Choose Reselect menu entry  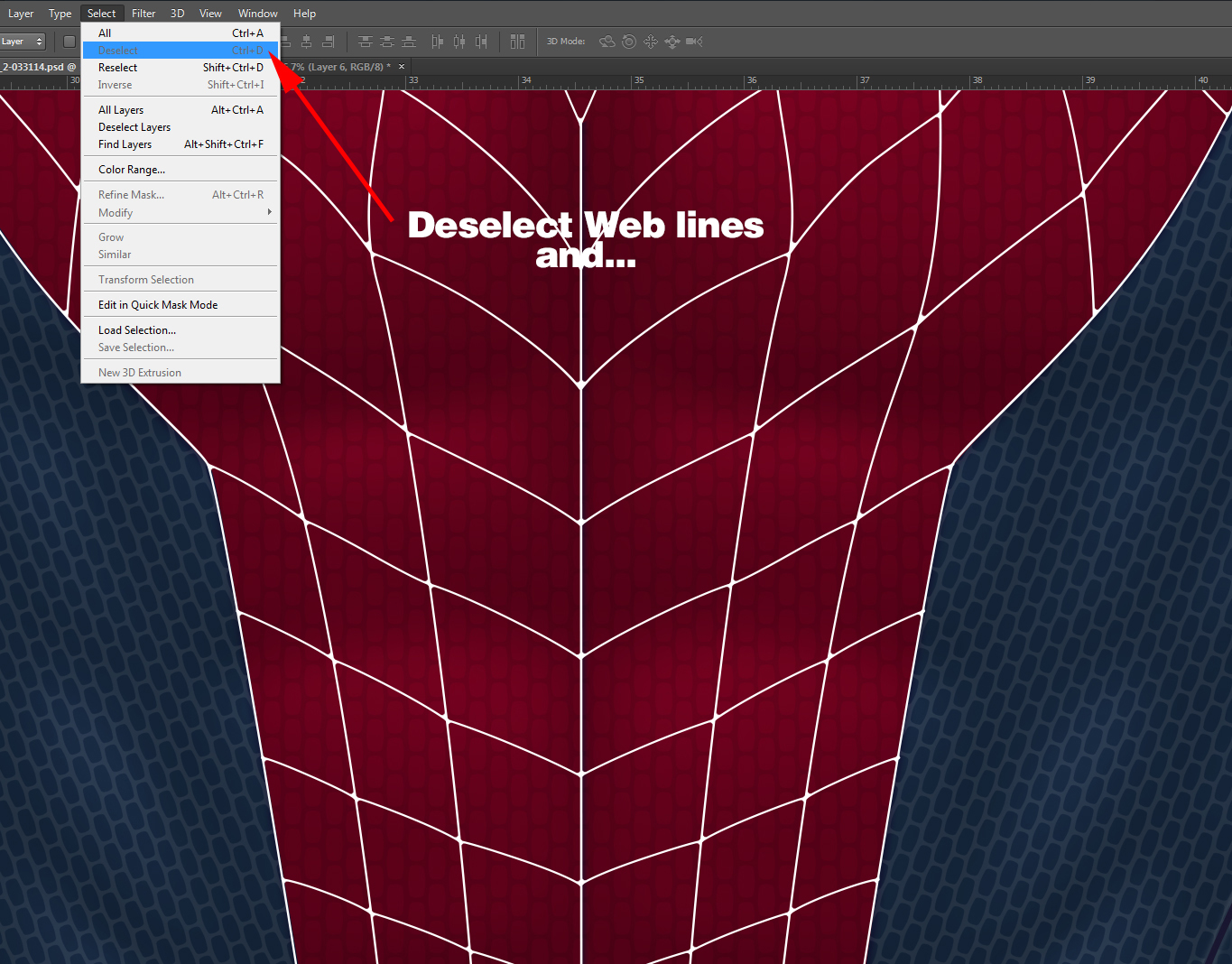pyautogui.click(x=181, y=68)
